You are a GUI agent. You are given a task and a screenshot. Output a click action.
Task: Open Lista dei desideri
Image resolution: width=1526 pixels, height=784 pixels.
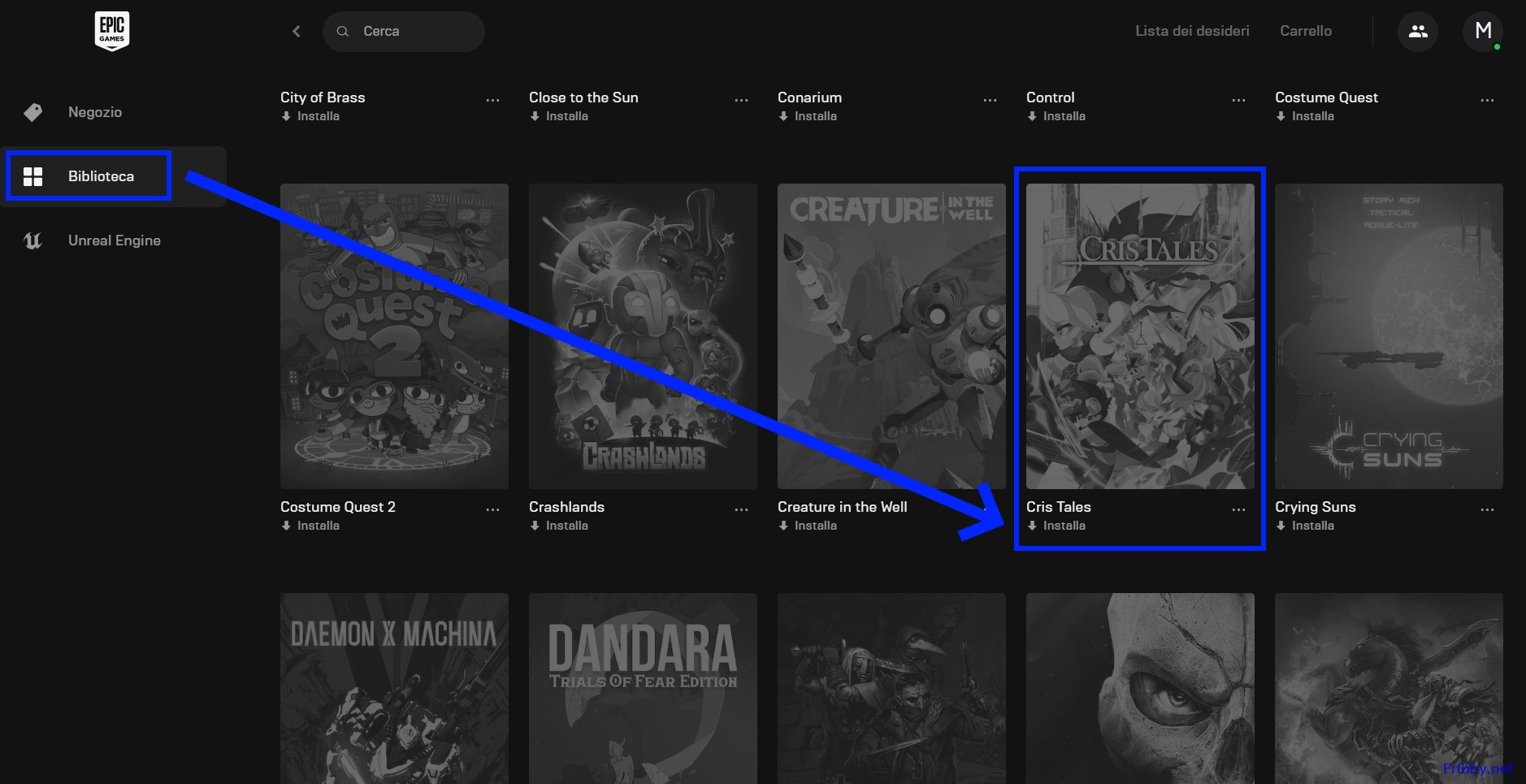click(1192, 31)
